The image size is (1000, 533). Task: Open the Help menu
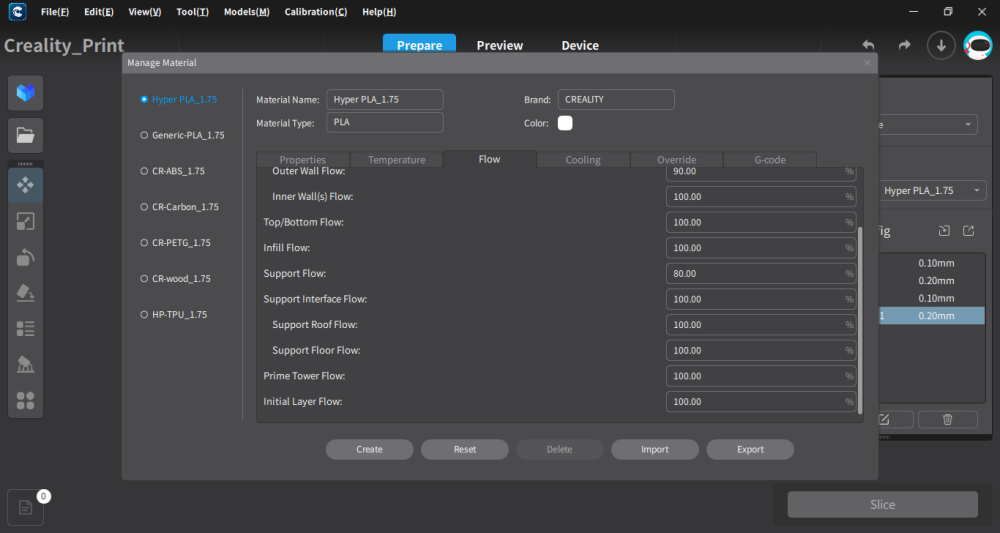[x=379, y=12]
